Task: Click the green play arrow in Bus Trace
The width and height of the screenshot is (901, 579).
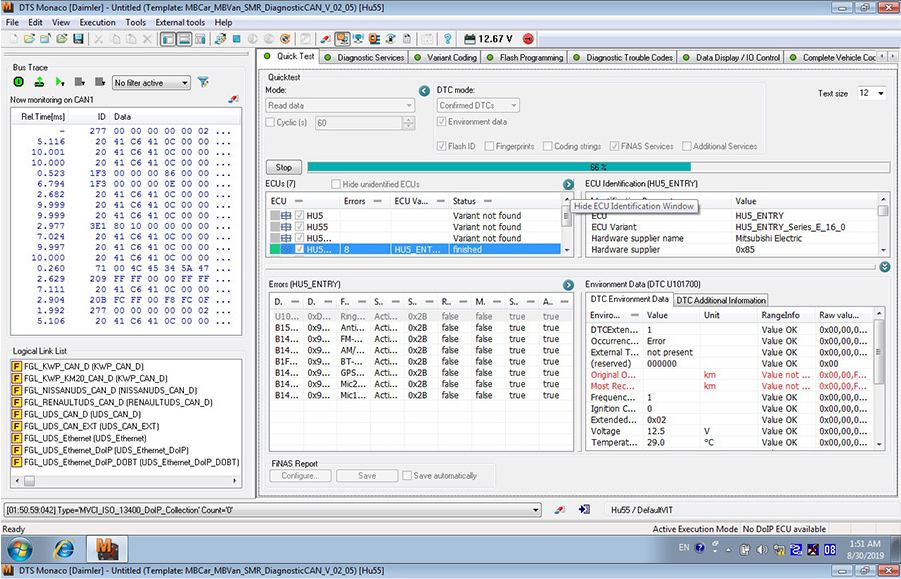Action: click(60, 82)
